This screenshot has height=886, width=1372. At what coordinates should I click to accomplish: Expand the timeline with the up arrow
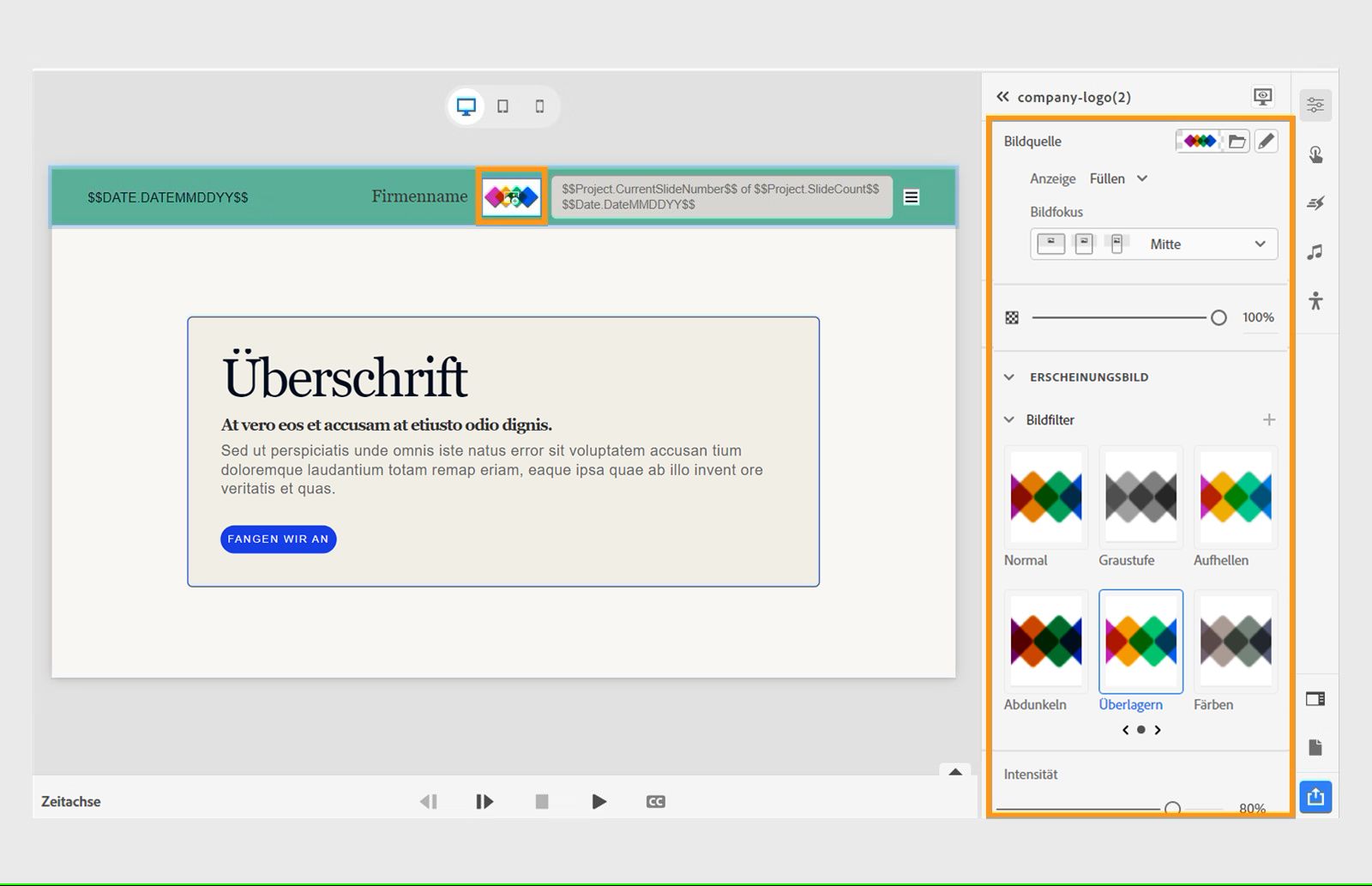[955, 772]
